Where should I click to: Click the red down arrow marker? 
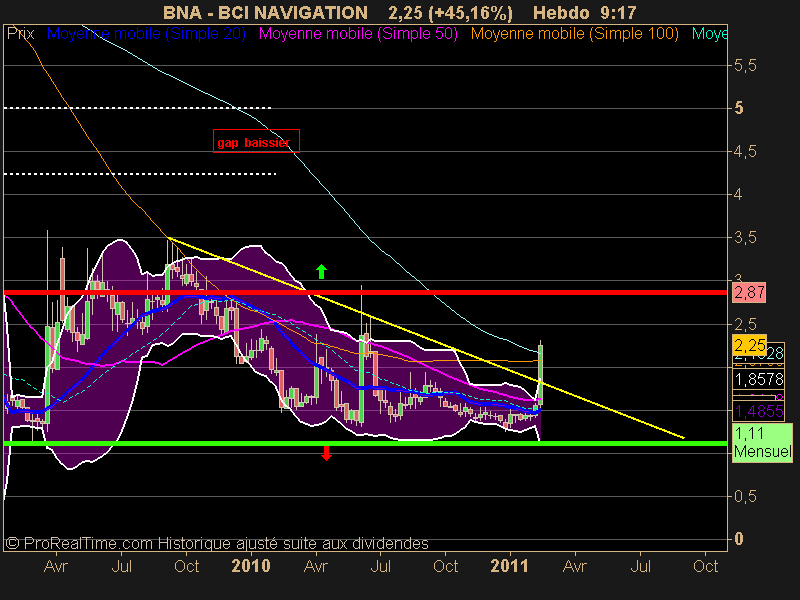(327, 453)
